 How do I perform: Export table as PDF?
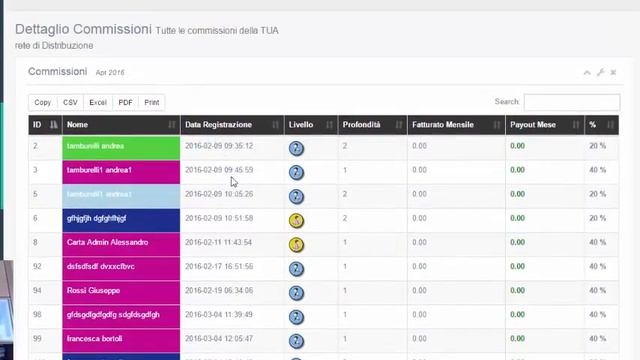pos(125,102)
